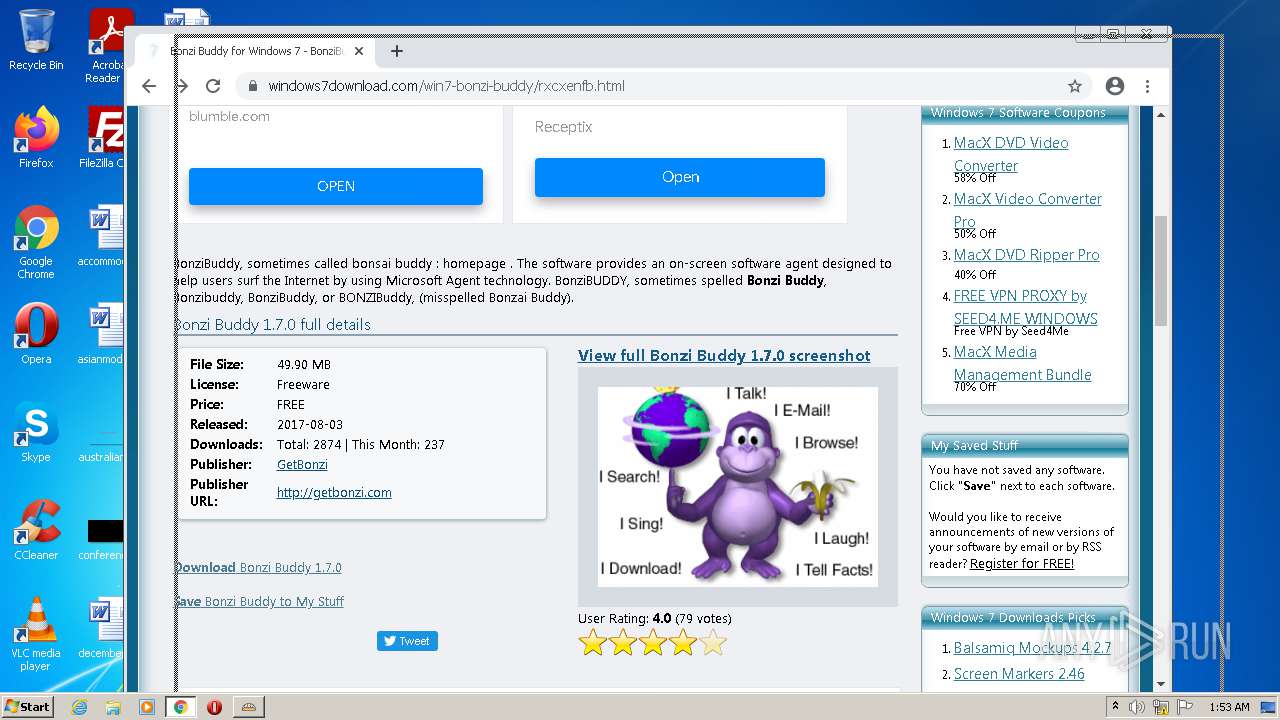The image size is (1280, 720).
Task: Open Chrome's three-dot menu
Action: coord(1148,86)
